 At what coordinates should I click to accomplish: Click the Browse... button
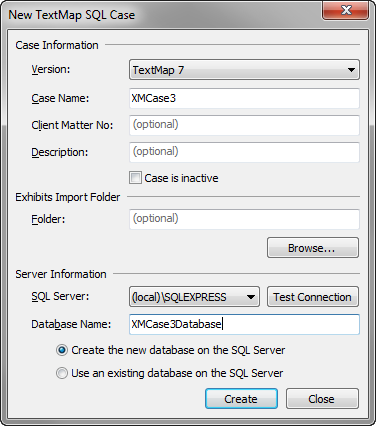pos(313,248)
